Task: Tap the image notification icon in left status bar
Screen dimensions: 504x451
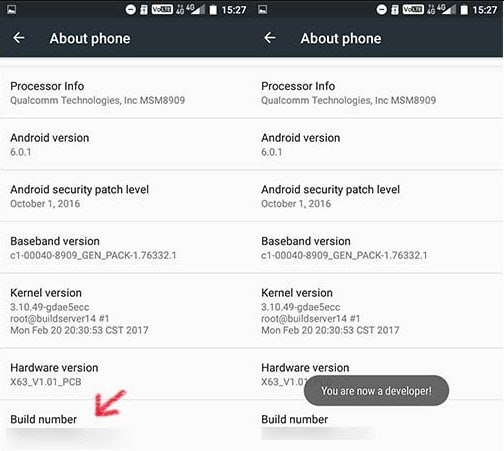Action: coord(12,10)
